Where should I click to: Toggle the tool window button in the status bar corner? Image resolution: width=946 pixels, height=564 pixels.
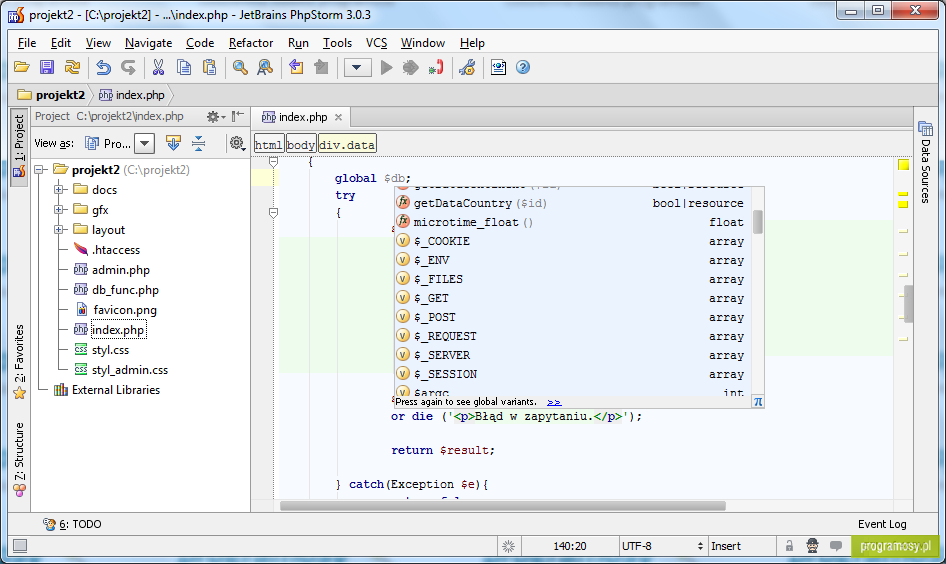tap(20, 546)
